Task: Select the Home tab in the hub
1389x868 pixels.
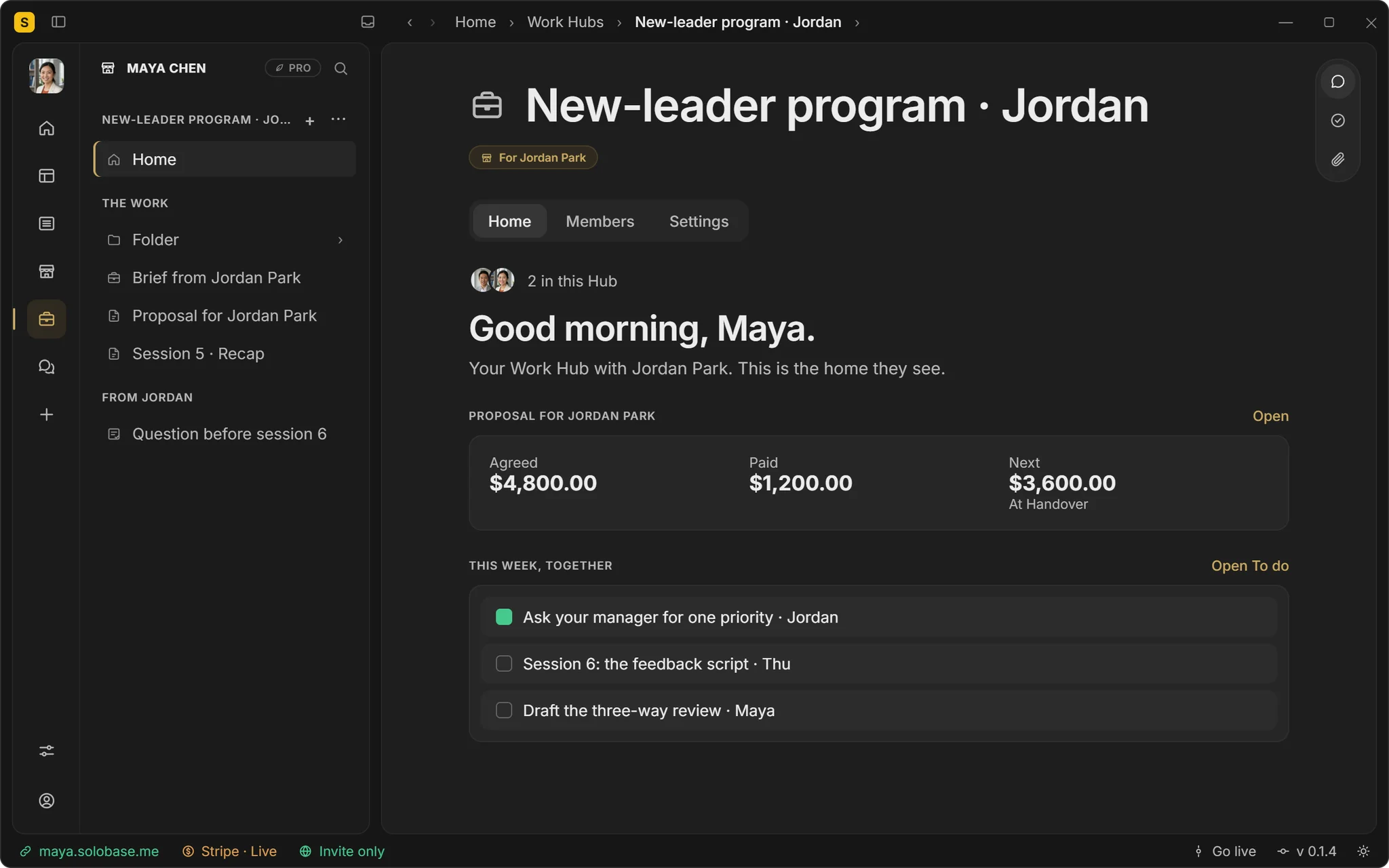Action: coord(509,221)
